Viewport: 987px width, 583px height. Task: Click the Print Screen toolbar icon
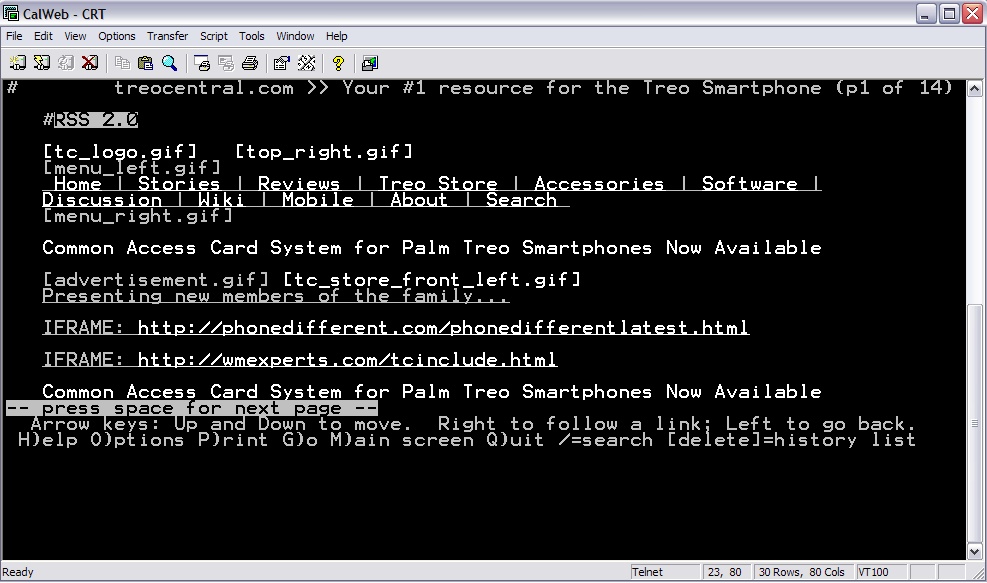click(202, 63)
